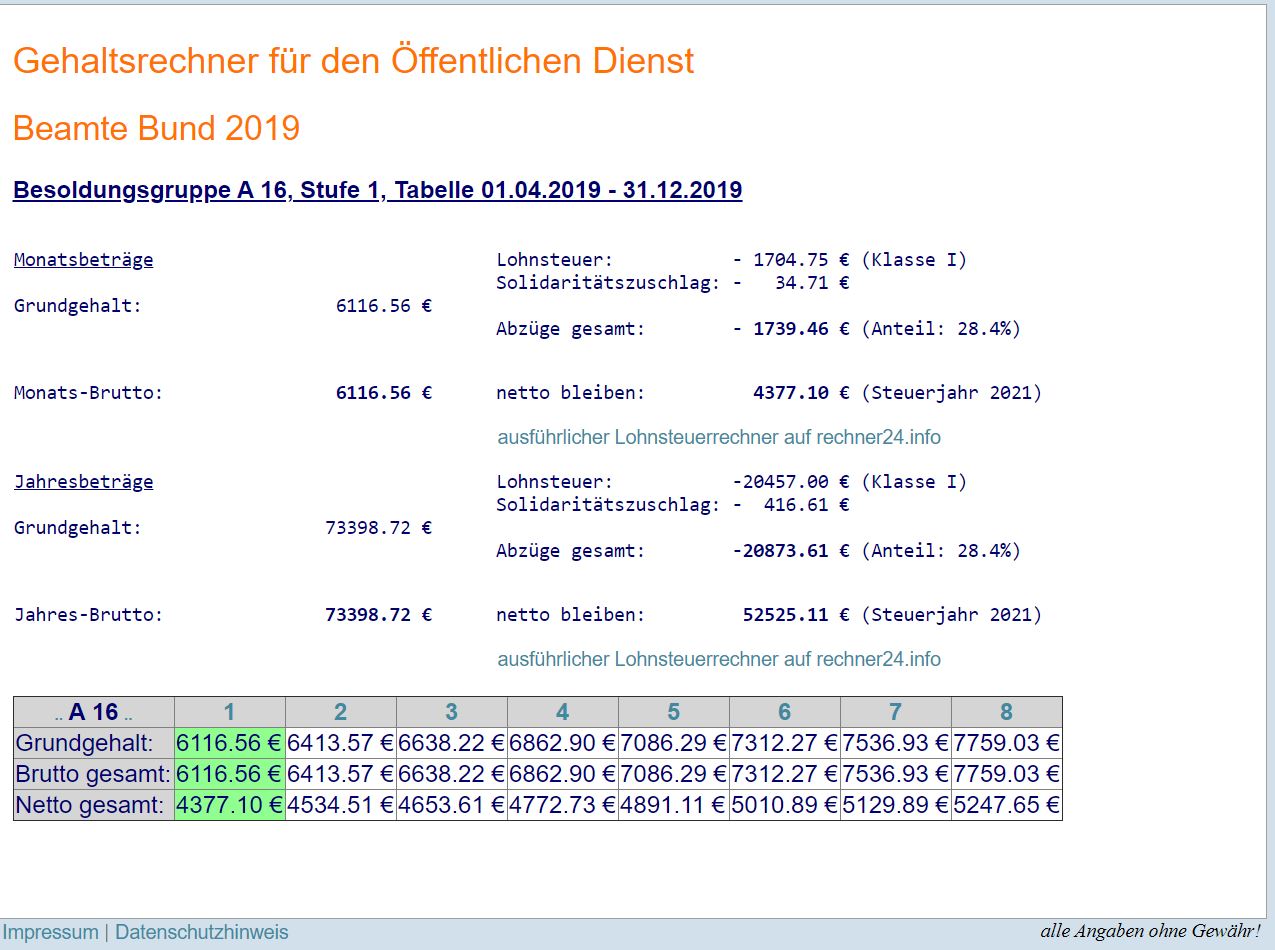This screenshot has width=1275, height=950.
Task: Click the highlighted Netto gesamt 4377.10 € cell
Action: coord(229,805)
